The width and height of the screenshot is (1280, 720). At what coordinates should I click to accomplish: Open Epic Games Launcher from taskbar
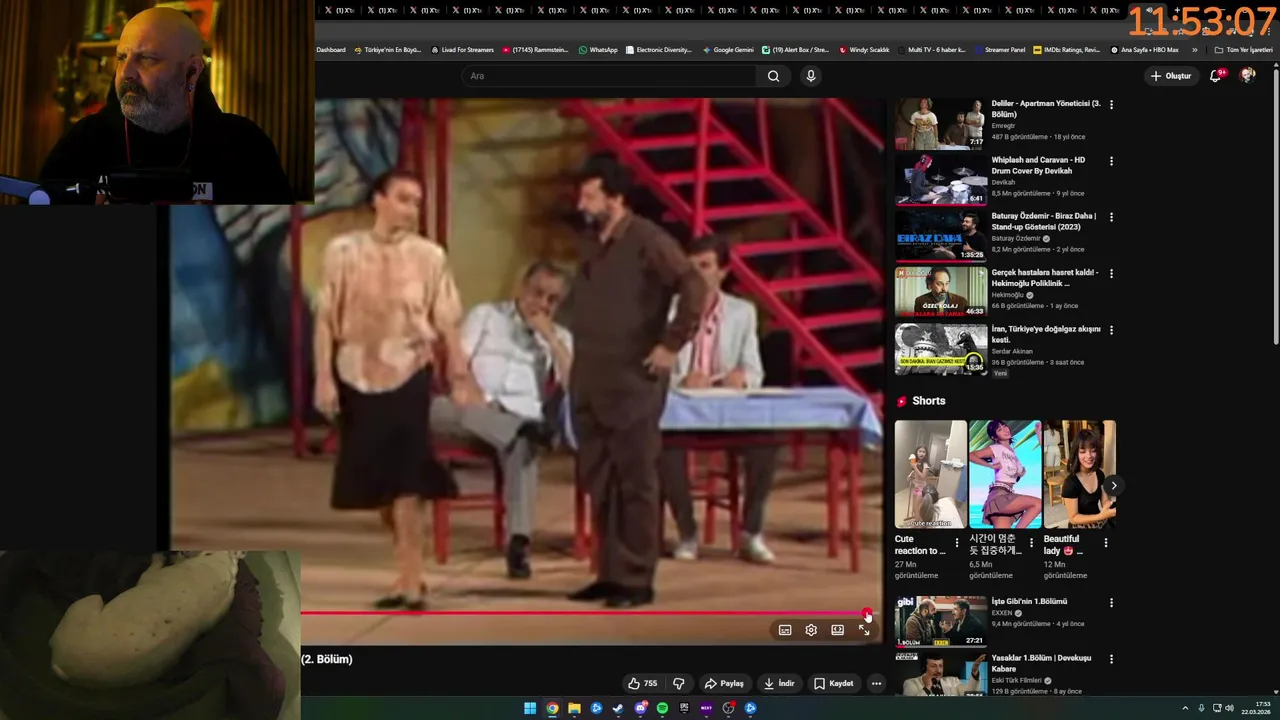tap(684, 708)
